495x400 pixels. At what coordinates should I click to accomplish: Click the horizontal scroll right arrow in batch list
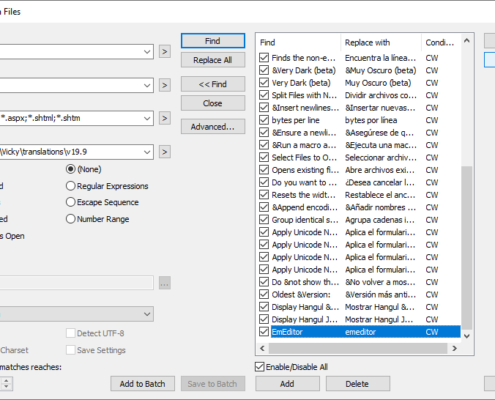455,348
